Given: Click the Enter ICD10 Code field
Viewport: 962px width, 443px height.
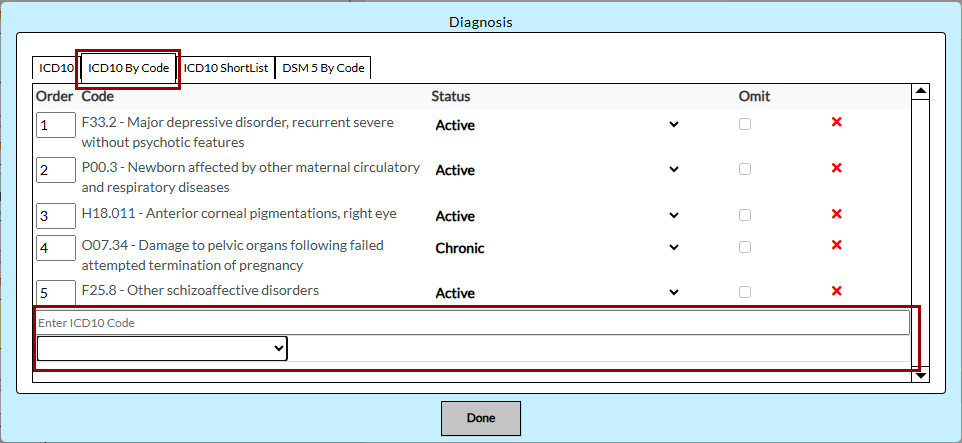Looking at the screenshot, I should tap(472, 323).
